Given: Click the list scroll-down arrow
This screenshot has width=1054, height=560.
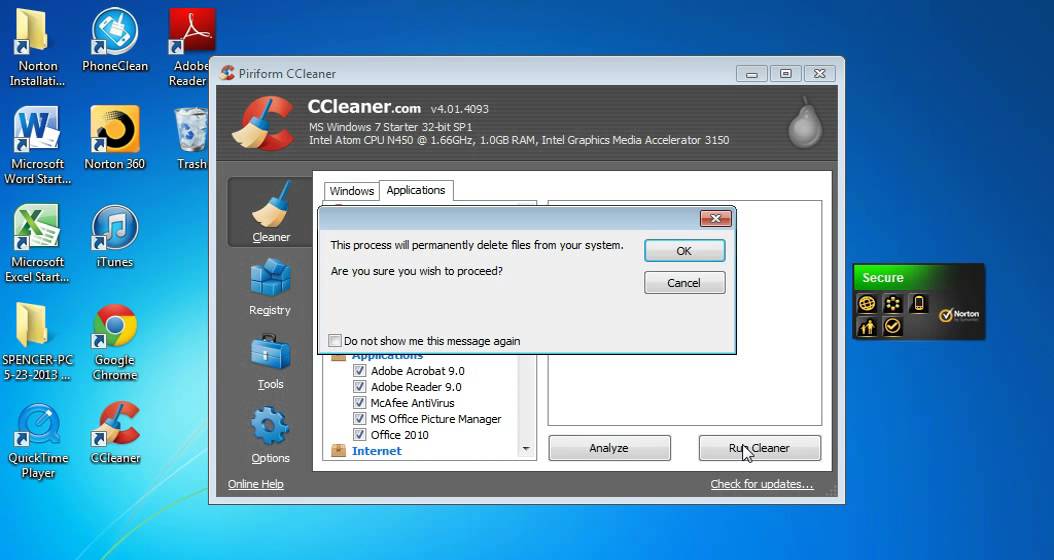Looking at the screenshot, I should [x=526, y=449].
